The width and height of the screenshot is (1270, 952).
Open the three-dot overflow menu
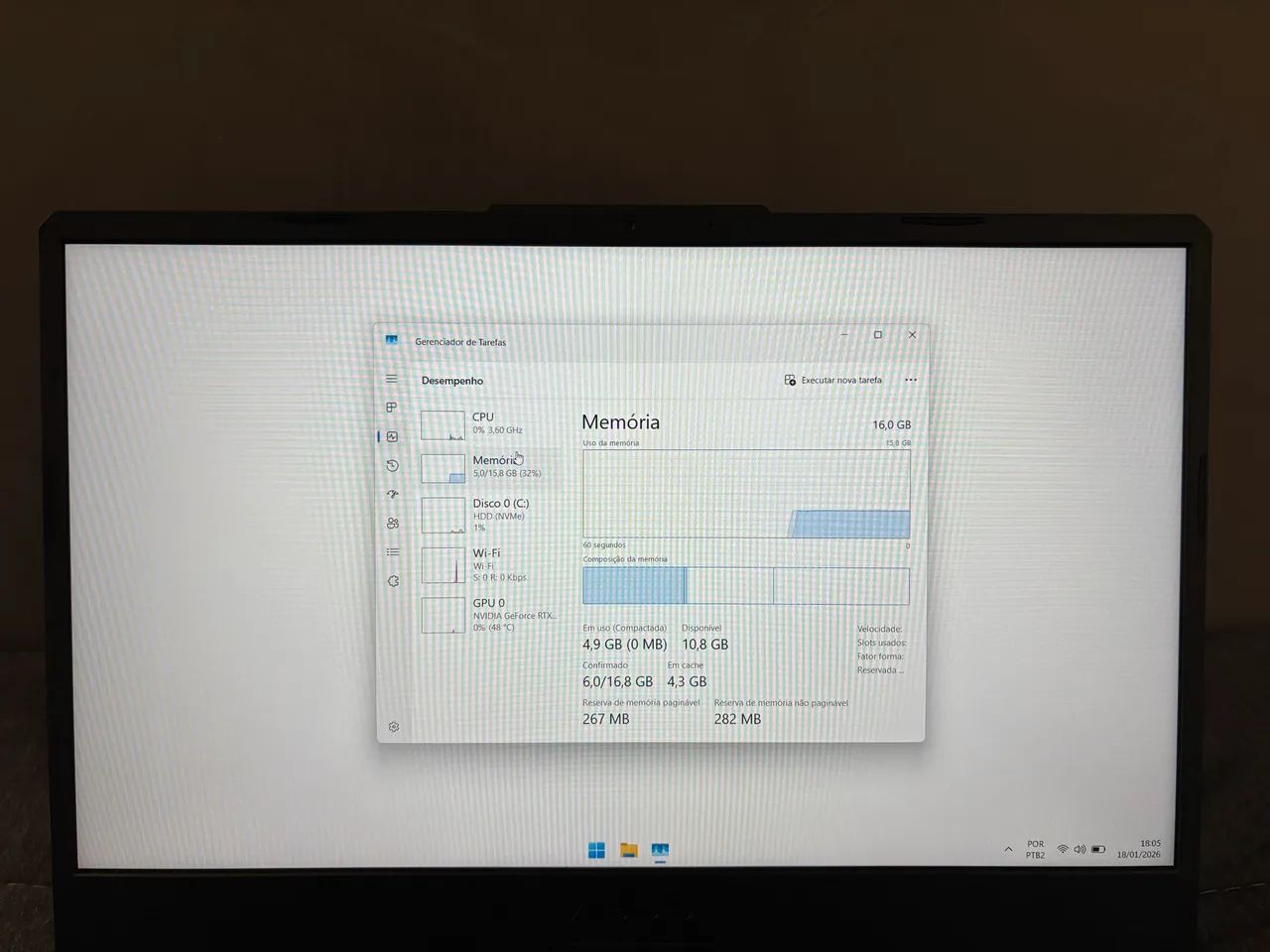click(x=911, y=380)
